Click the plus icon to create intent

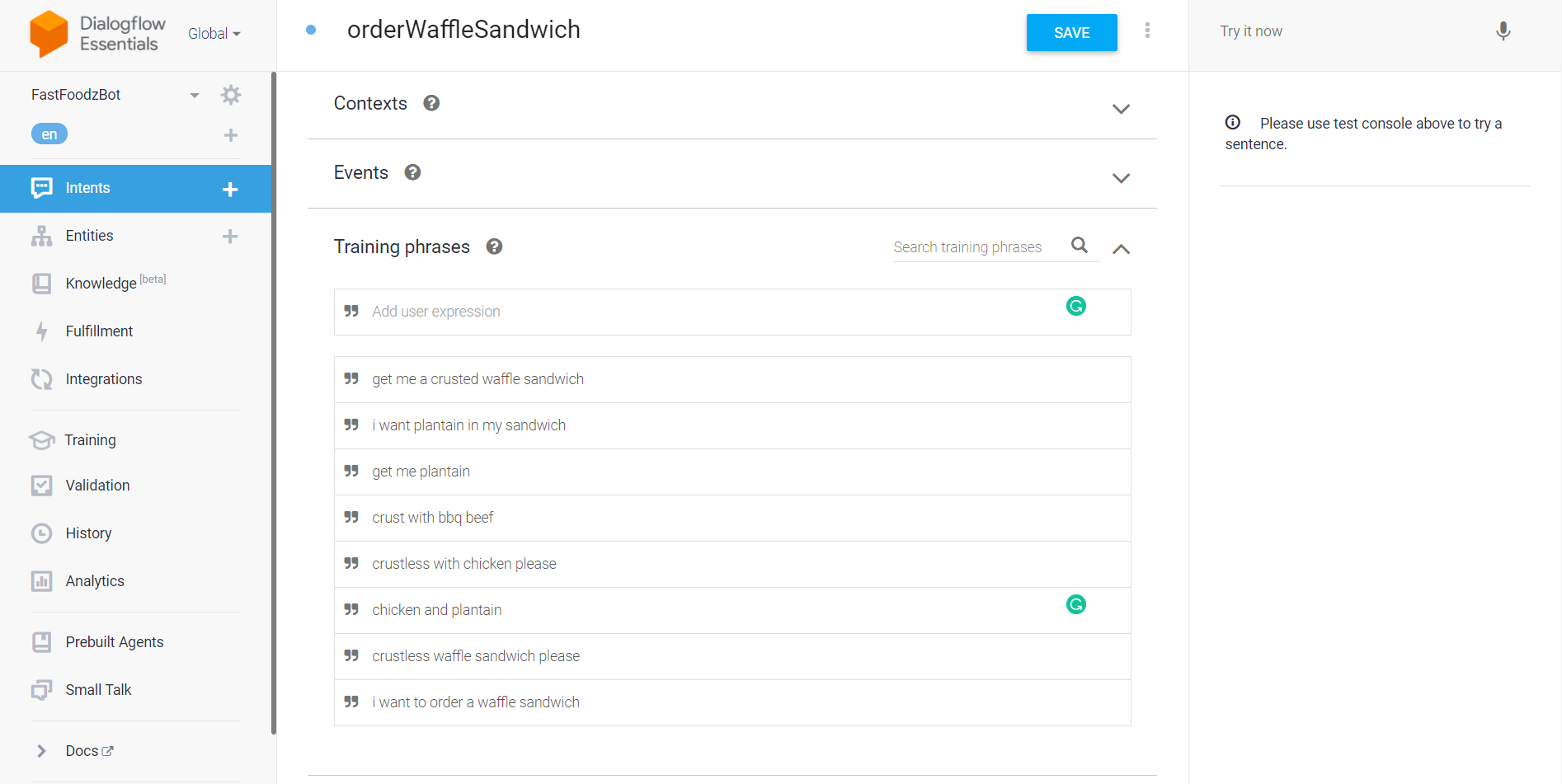(230, 189)
